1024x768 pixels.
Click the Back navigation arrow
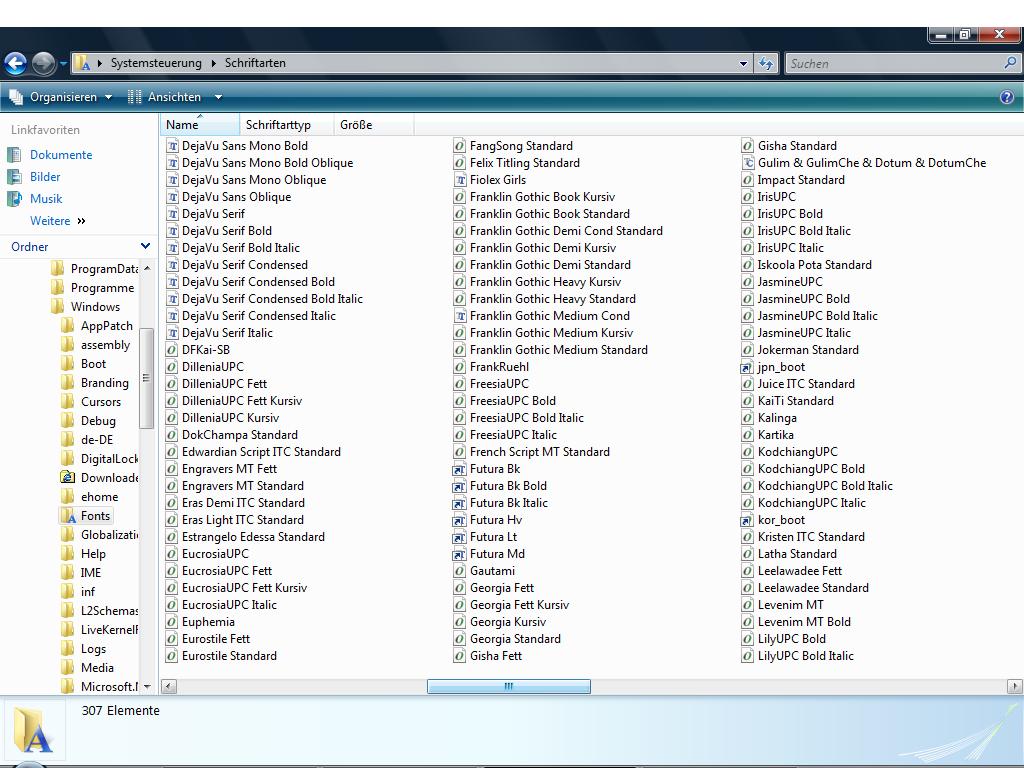[x=16, y=63]
